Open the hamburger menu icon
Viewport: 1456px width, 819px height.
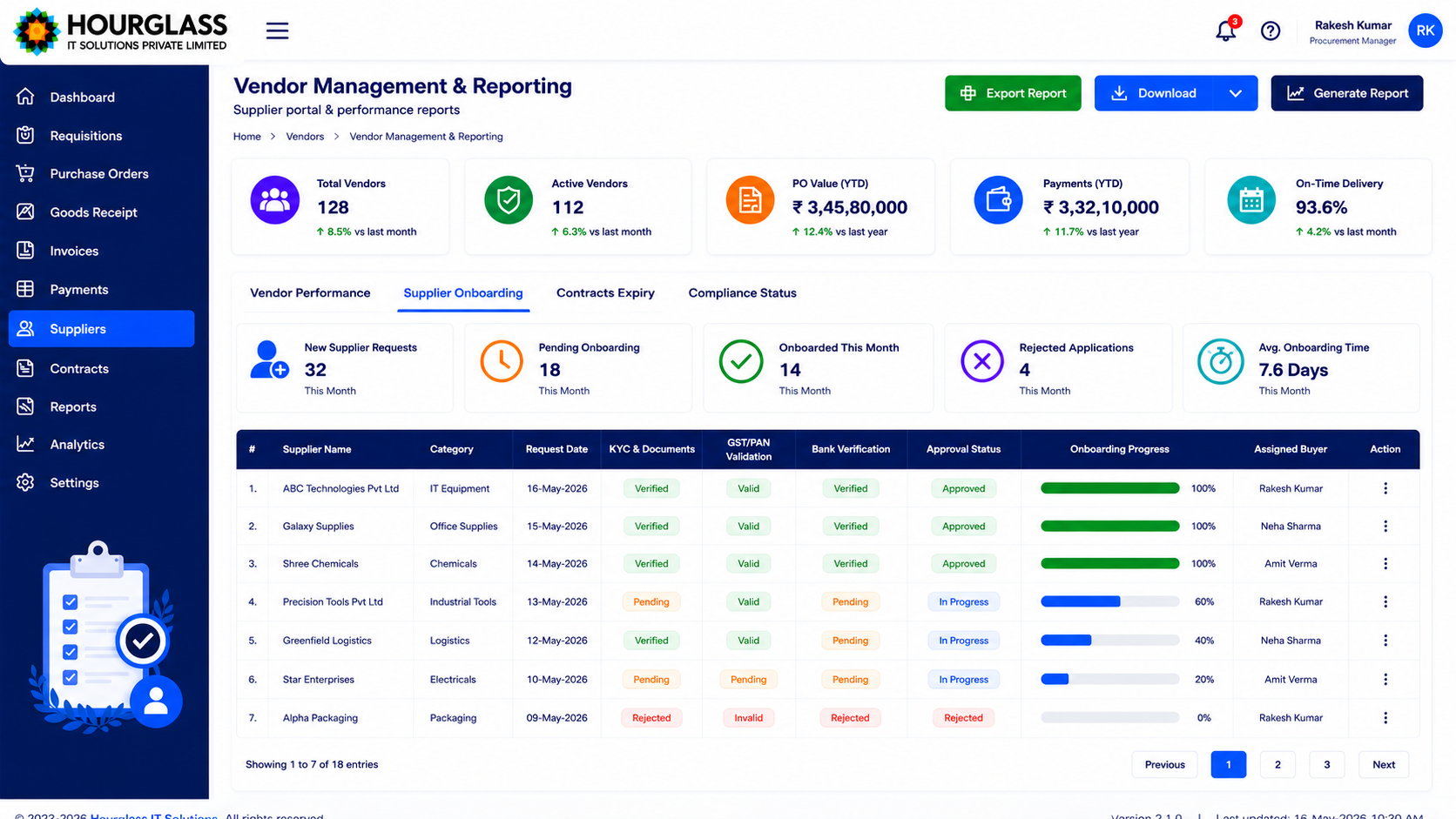click(277, 30)
